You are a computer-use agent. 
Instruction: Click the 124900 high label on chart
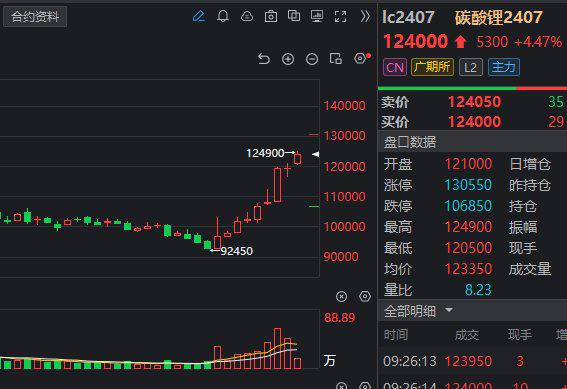pyautogui.click(x=265, y=153)
